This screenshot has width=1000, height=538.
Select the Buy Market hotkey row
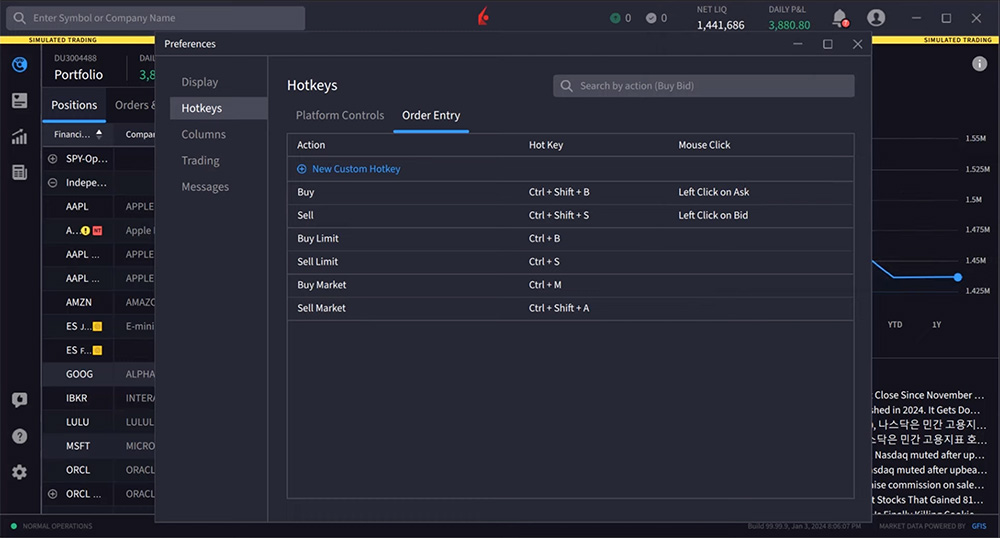tap(570, 285)
